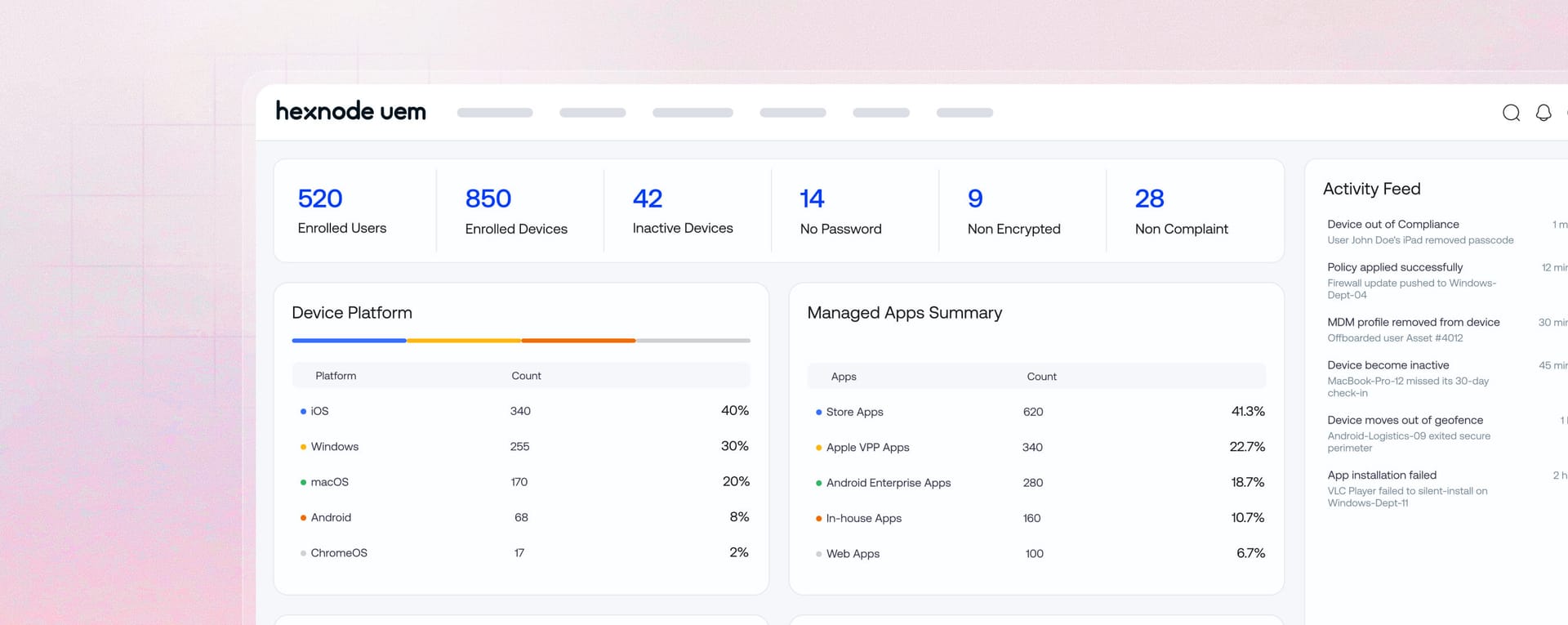Screen dimensions: 1568x625
Task: Open the 42 Inactive Devices stat
Action: click(683, 211)
